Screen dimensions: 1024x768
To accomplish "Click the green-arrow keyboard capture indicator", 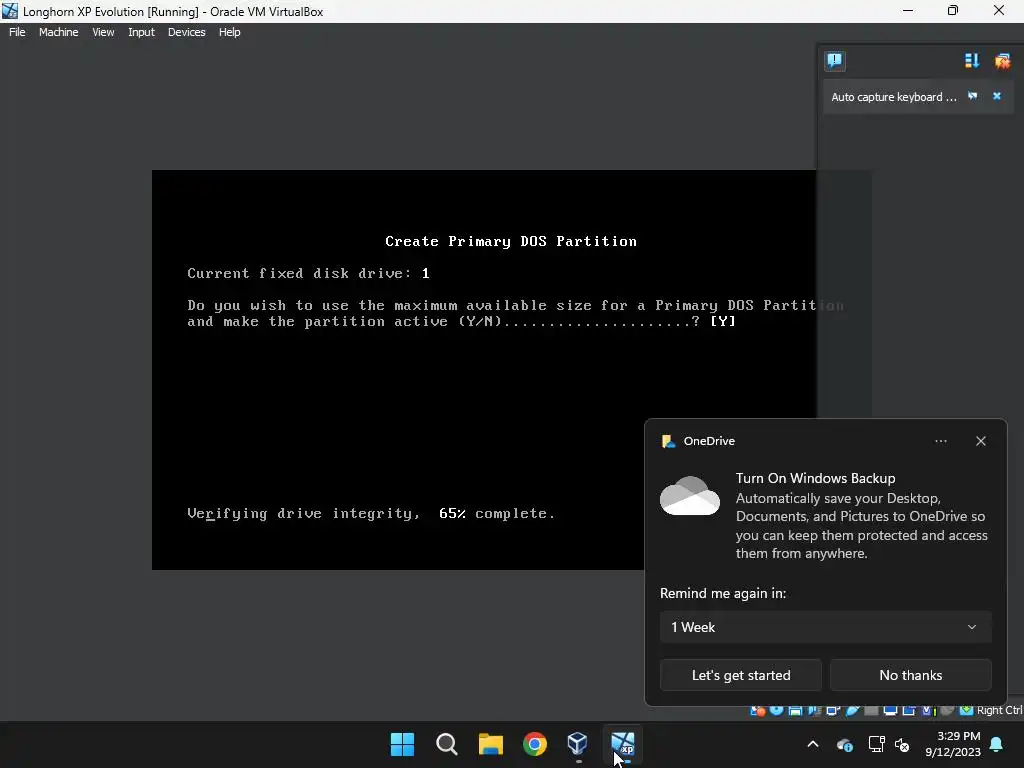I will coord(967,711).
